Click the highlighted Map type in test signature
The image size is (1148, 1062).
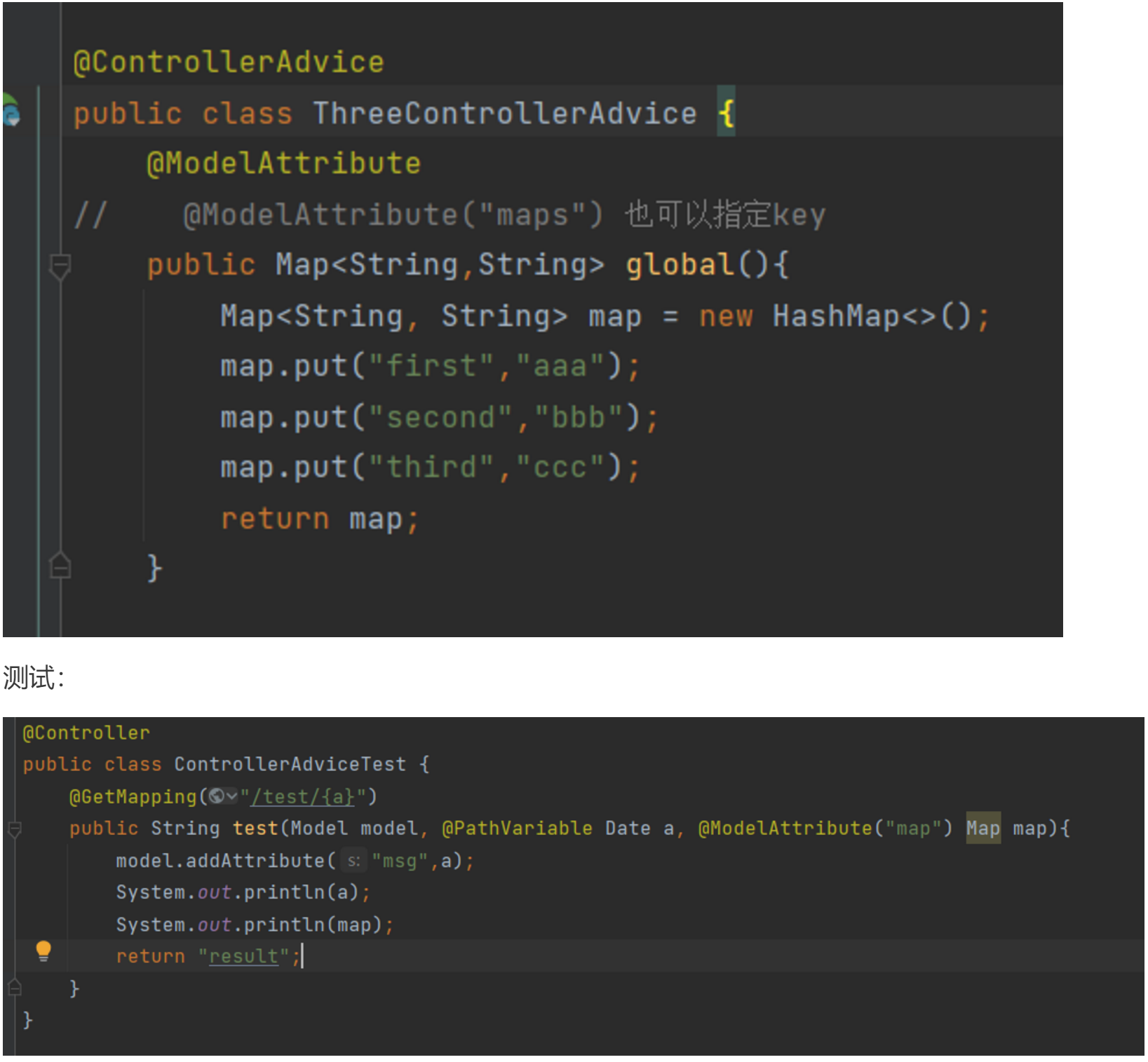click(982, 829)
